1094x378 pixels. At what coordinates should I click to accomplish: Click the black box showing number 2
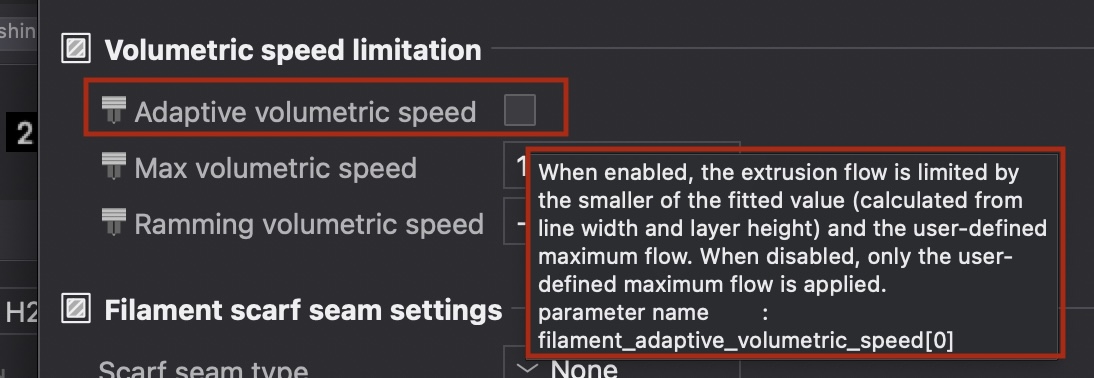[x=20, y=133]
